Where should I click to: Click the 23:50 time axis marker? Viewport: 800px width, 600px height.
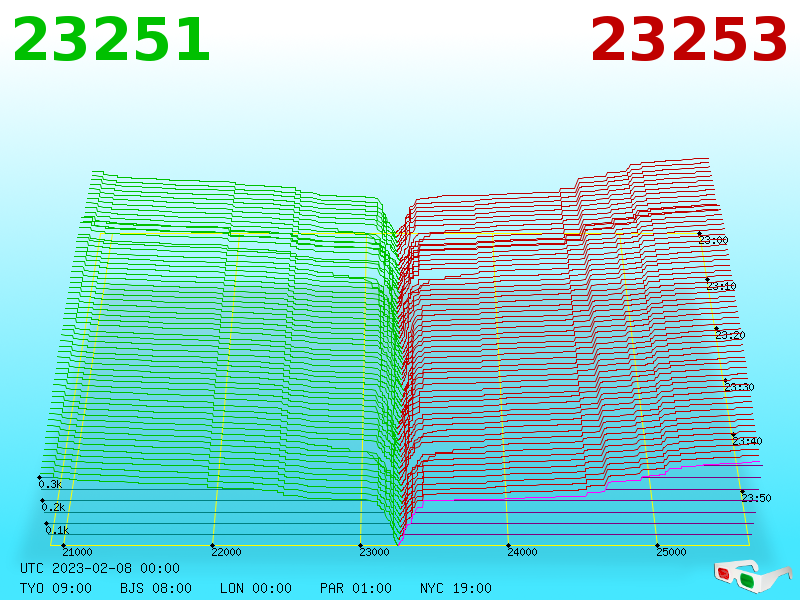point(756,498)
